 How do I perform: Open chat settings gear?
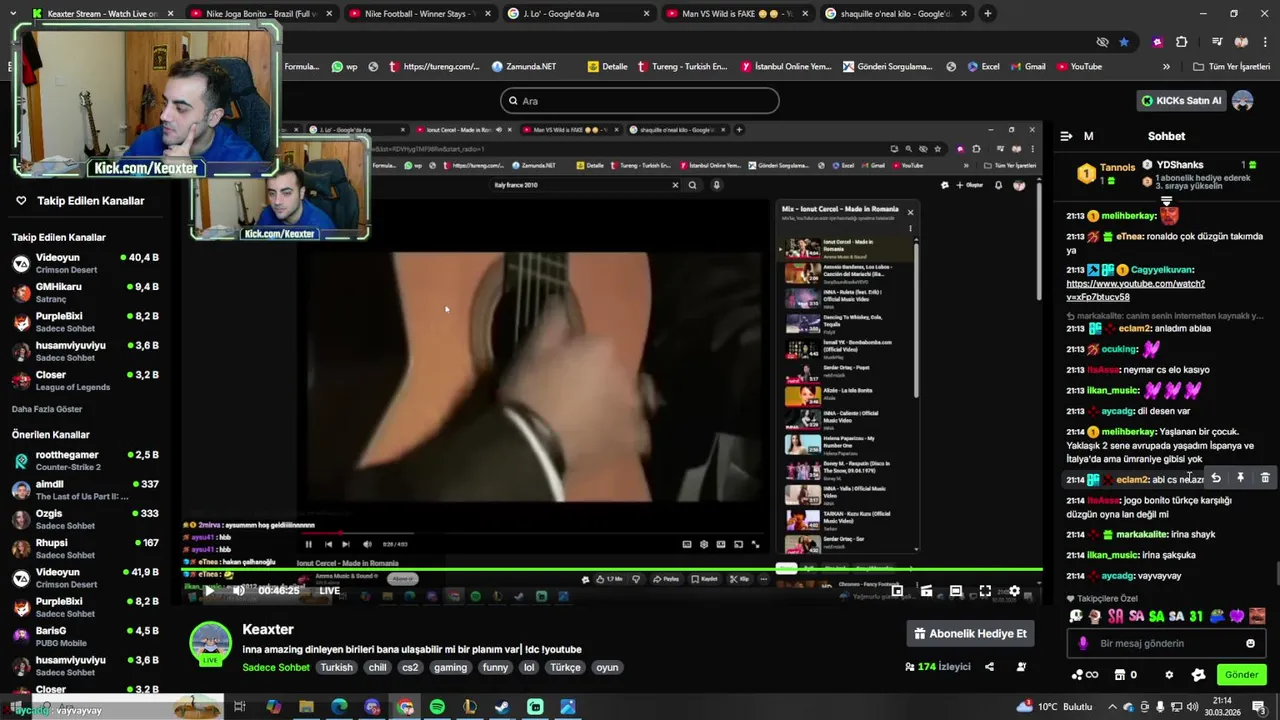(1169, 675)
